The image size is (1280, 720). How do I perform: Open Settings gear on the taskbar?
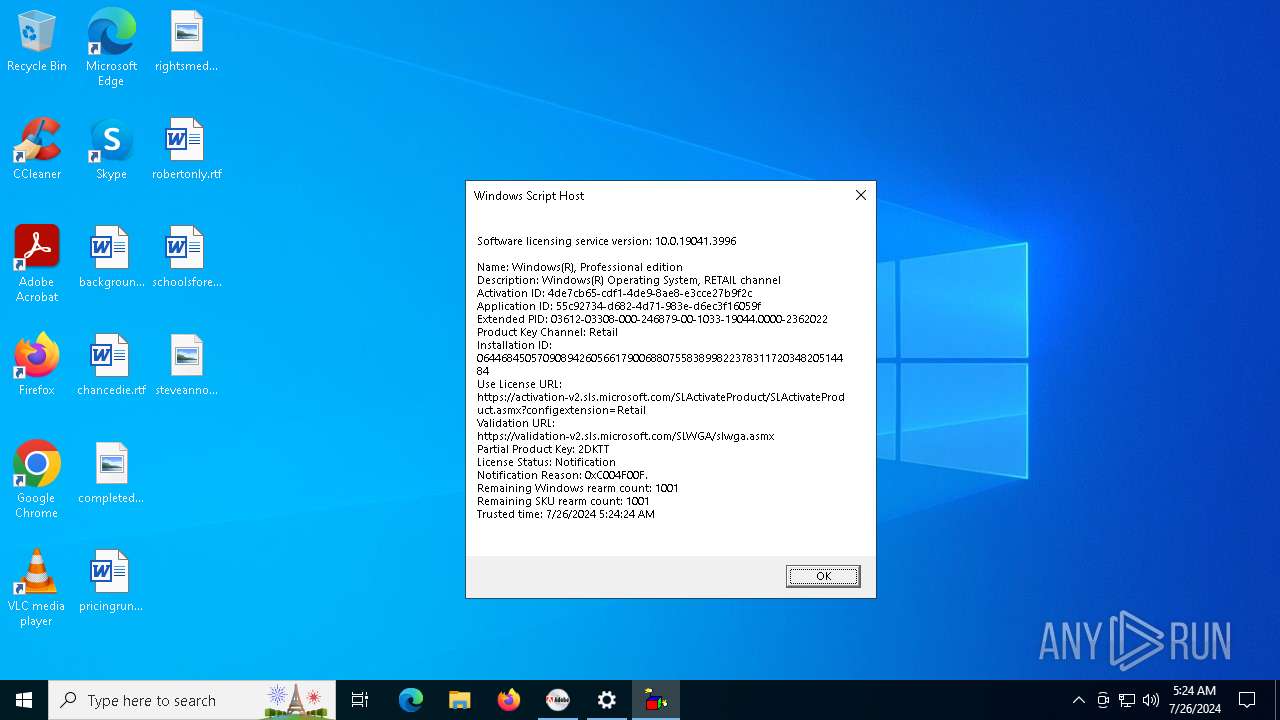(607, 700)
